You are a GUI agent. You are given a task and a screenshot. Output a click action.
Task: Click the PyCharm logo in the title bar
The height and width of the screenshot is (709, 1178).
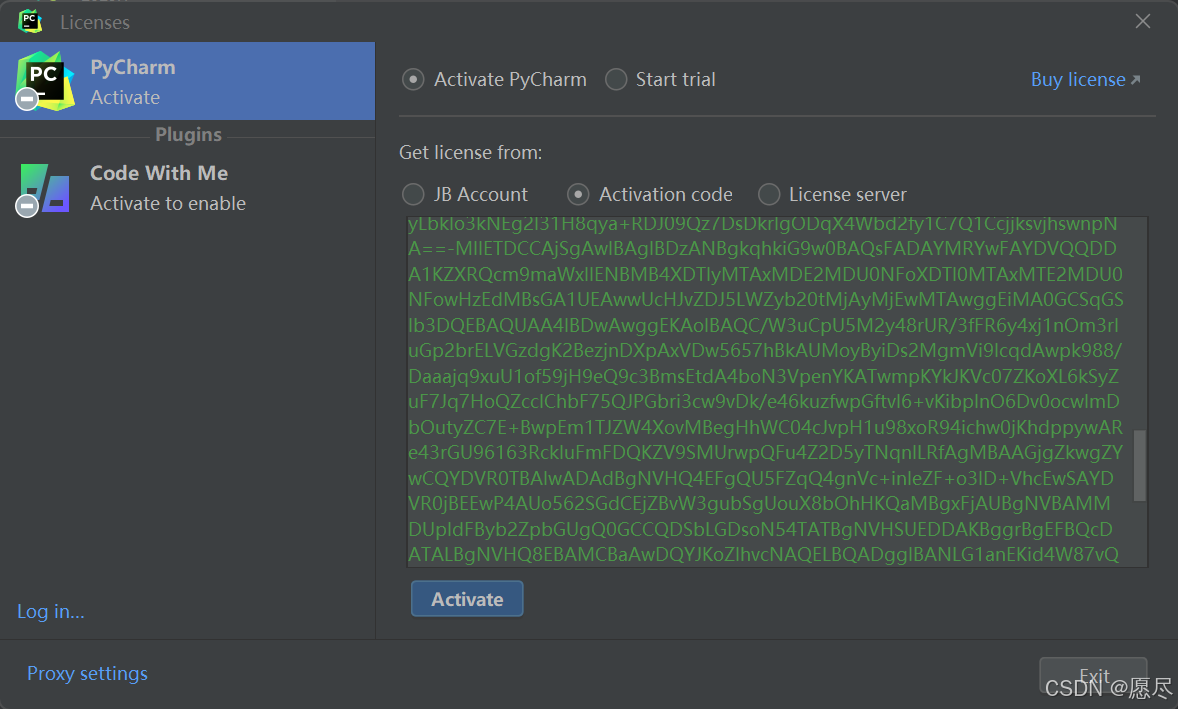click(x=30, y=21)
